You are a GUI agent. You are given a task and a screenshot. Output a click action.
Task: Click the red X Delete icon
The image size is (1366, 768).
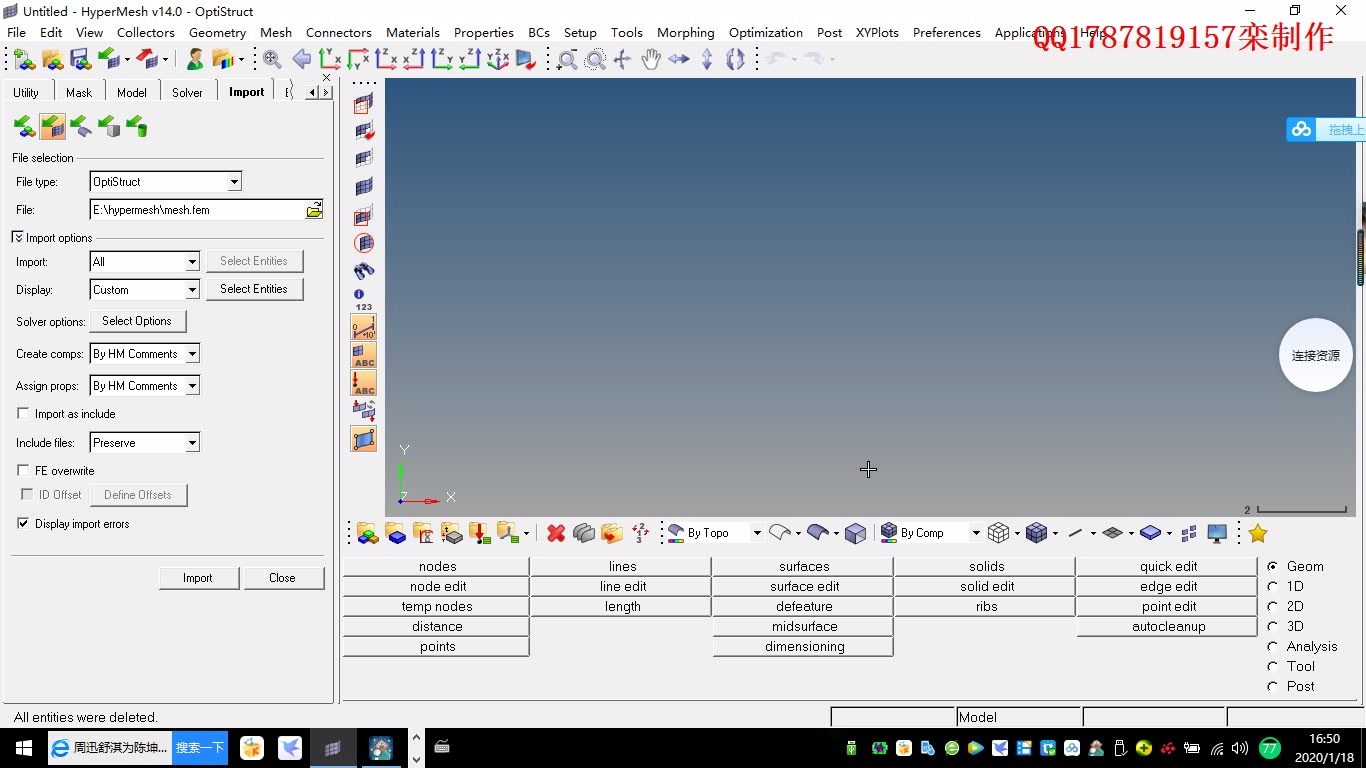(x=556, y=533)
